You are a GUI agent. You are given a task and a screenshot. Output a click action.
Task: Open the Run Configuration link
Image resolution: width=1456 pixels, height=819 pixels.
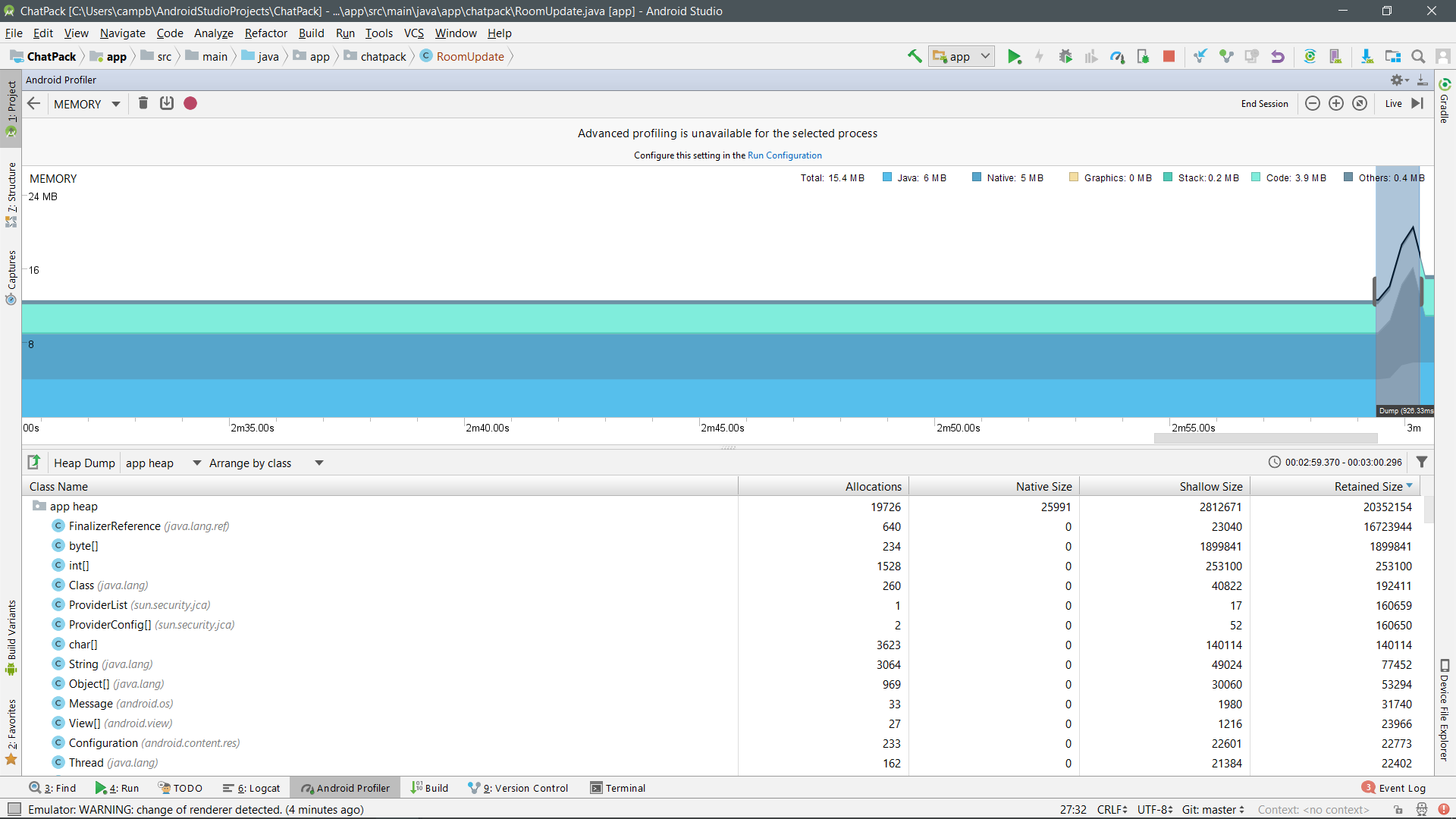pos(784,155)
